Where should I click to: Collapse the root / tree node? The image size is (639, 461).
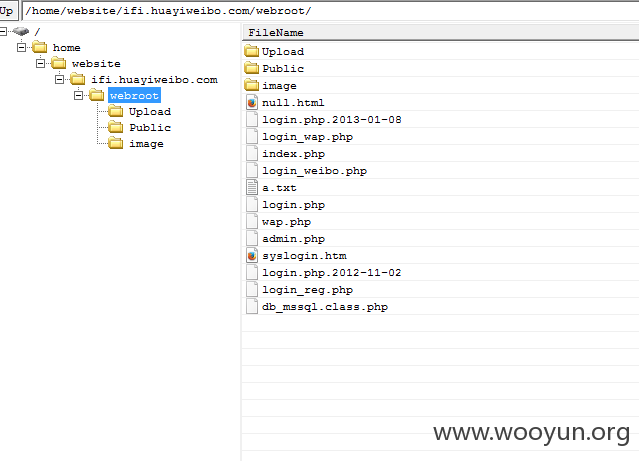click(x=3, y=31)
